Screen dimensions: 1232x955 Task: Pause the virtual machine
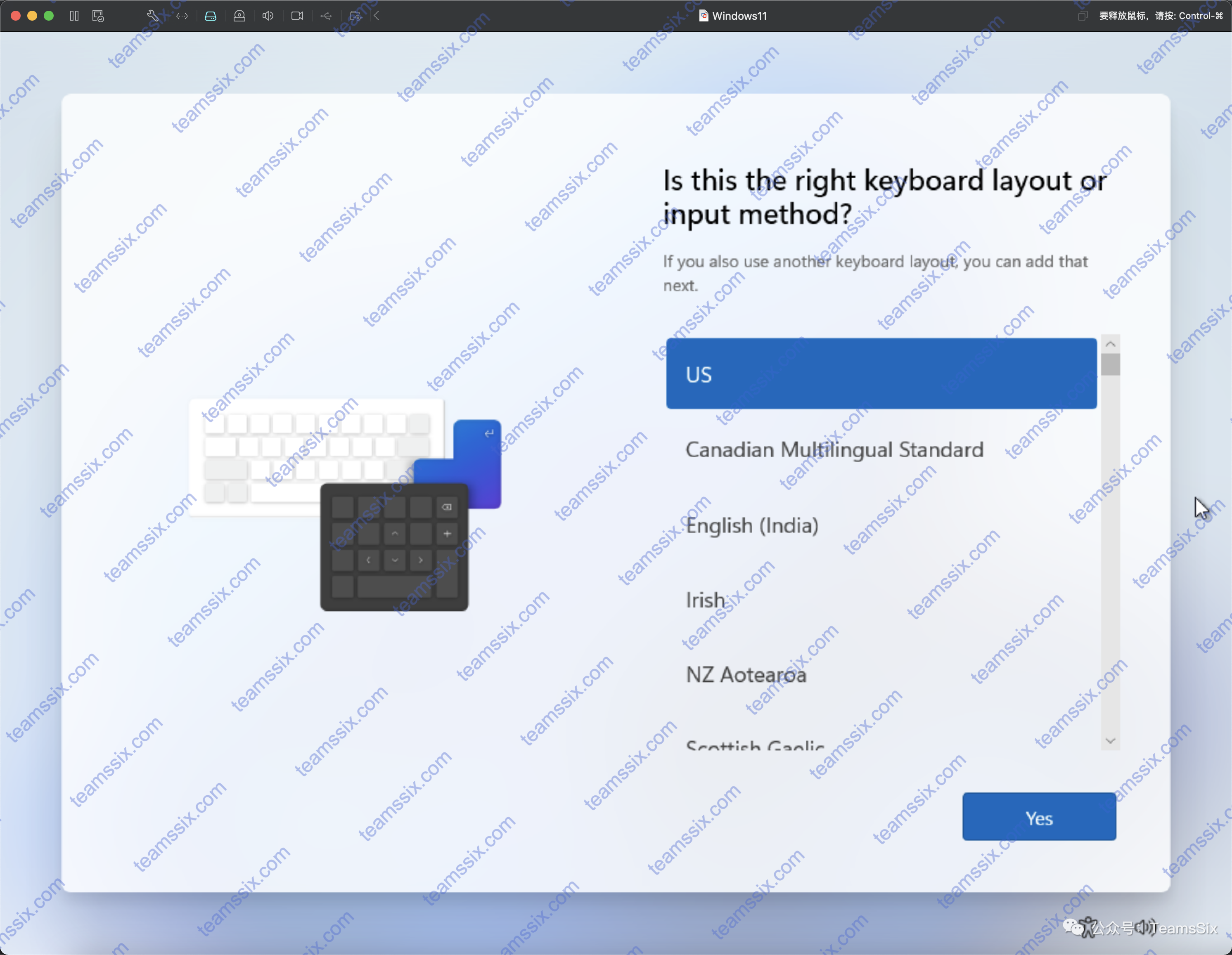click(74, 16)
